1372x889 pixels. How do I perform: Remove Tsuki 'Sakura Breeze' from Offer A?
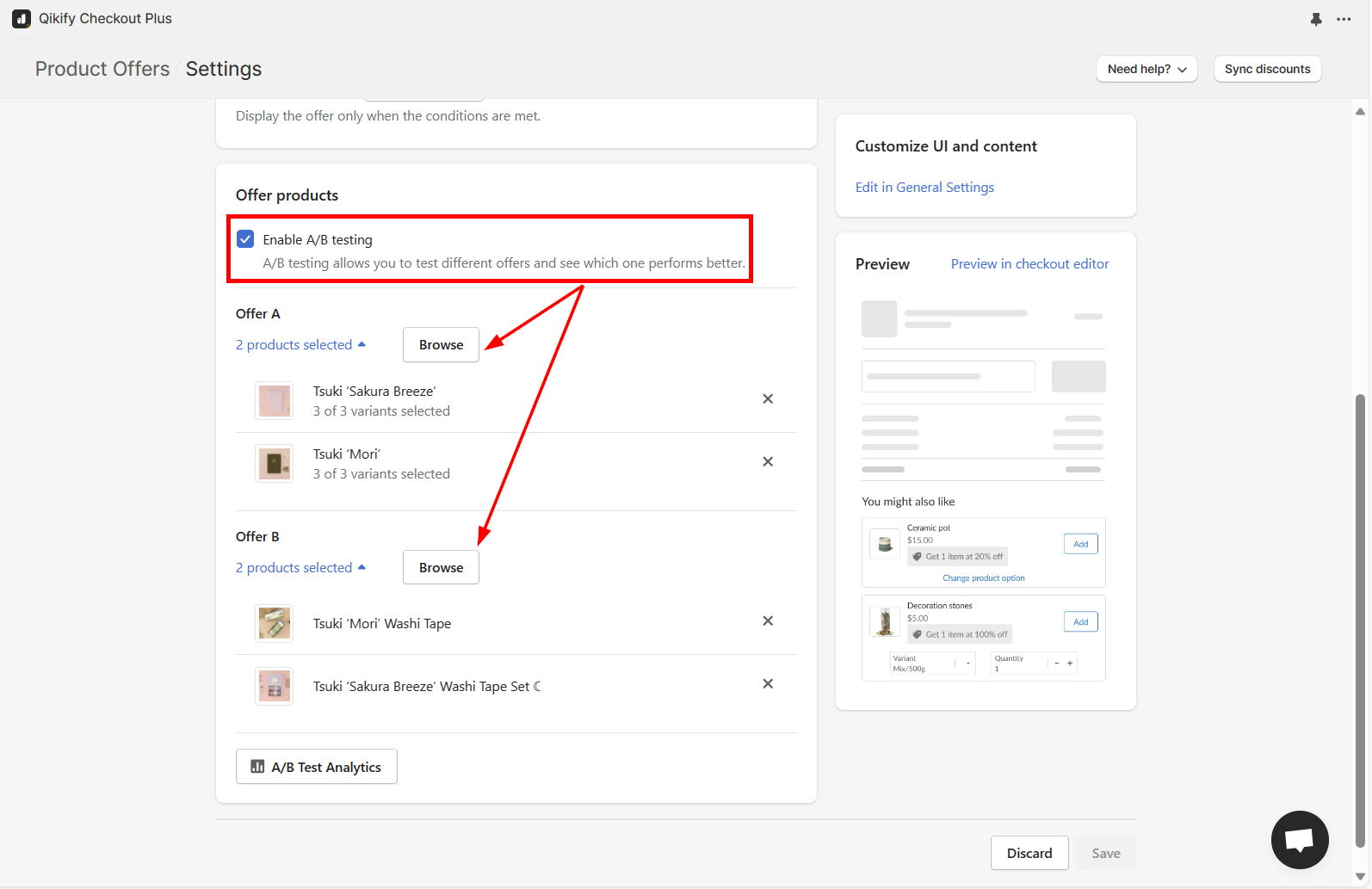[768, 399]
